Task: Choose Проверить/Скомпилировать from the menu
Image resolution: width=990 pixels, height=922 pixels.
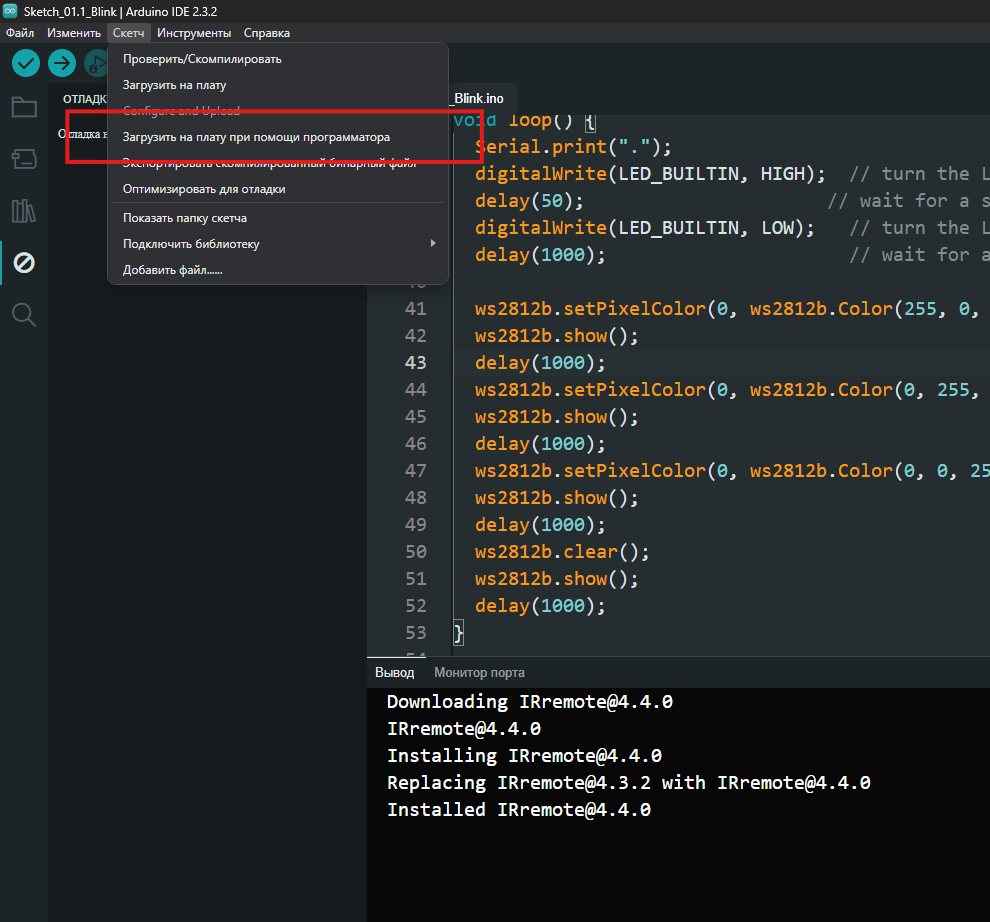Action: 278,59
